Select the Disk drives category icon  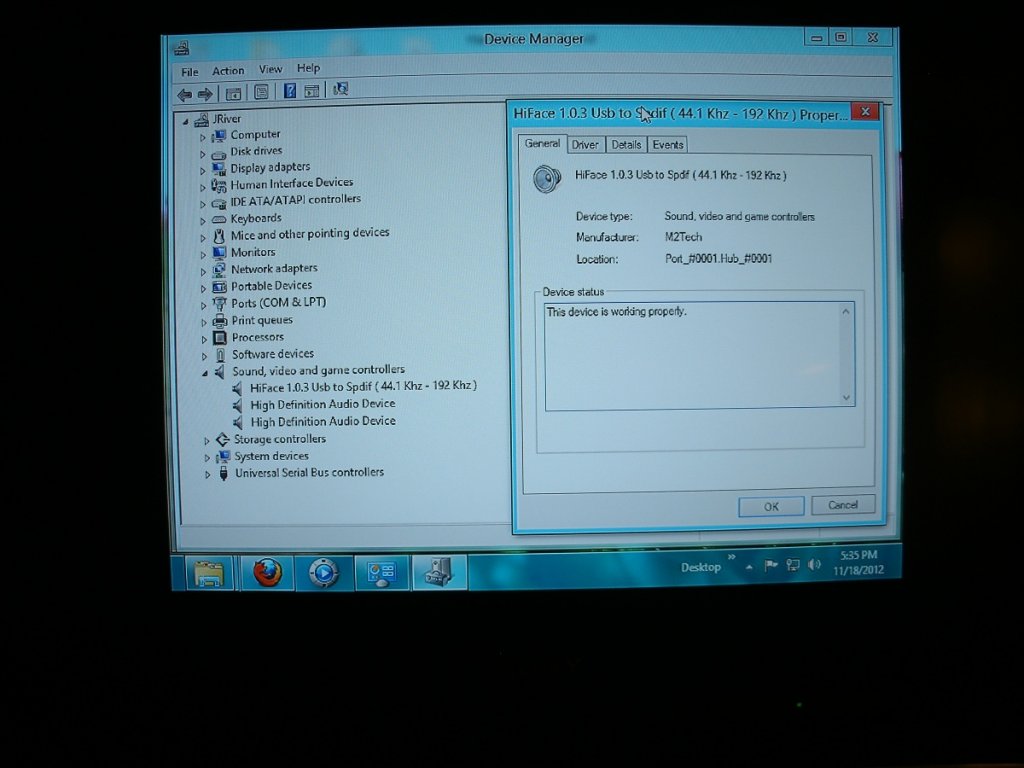tap(219, 153)
